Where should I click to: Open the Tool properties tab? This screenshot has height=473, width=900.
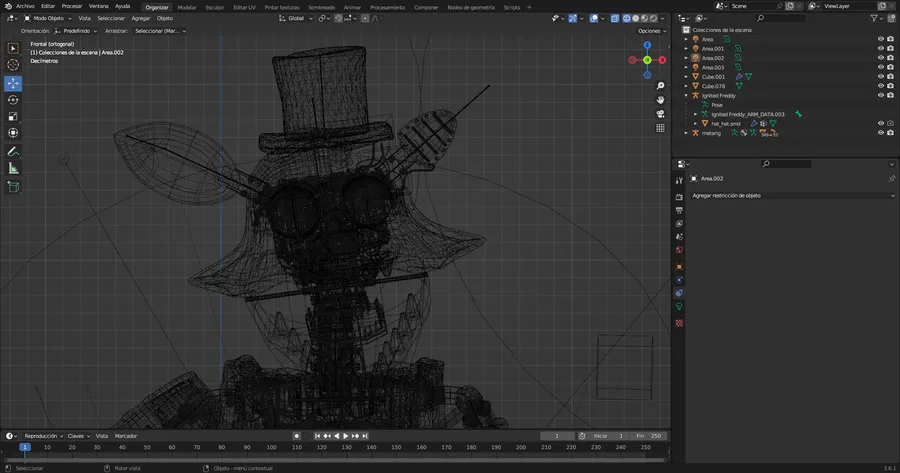[x=679, y=180]
